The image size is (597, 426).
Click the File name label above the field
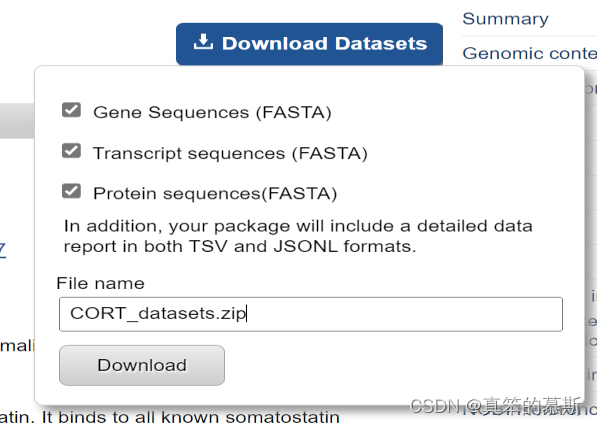(x=101, y=283)
